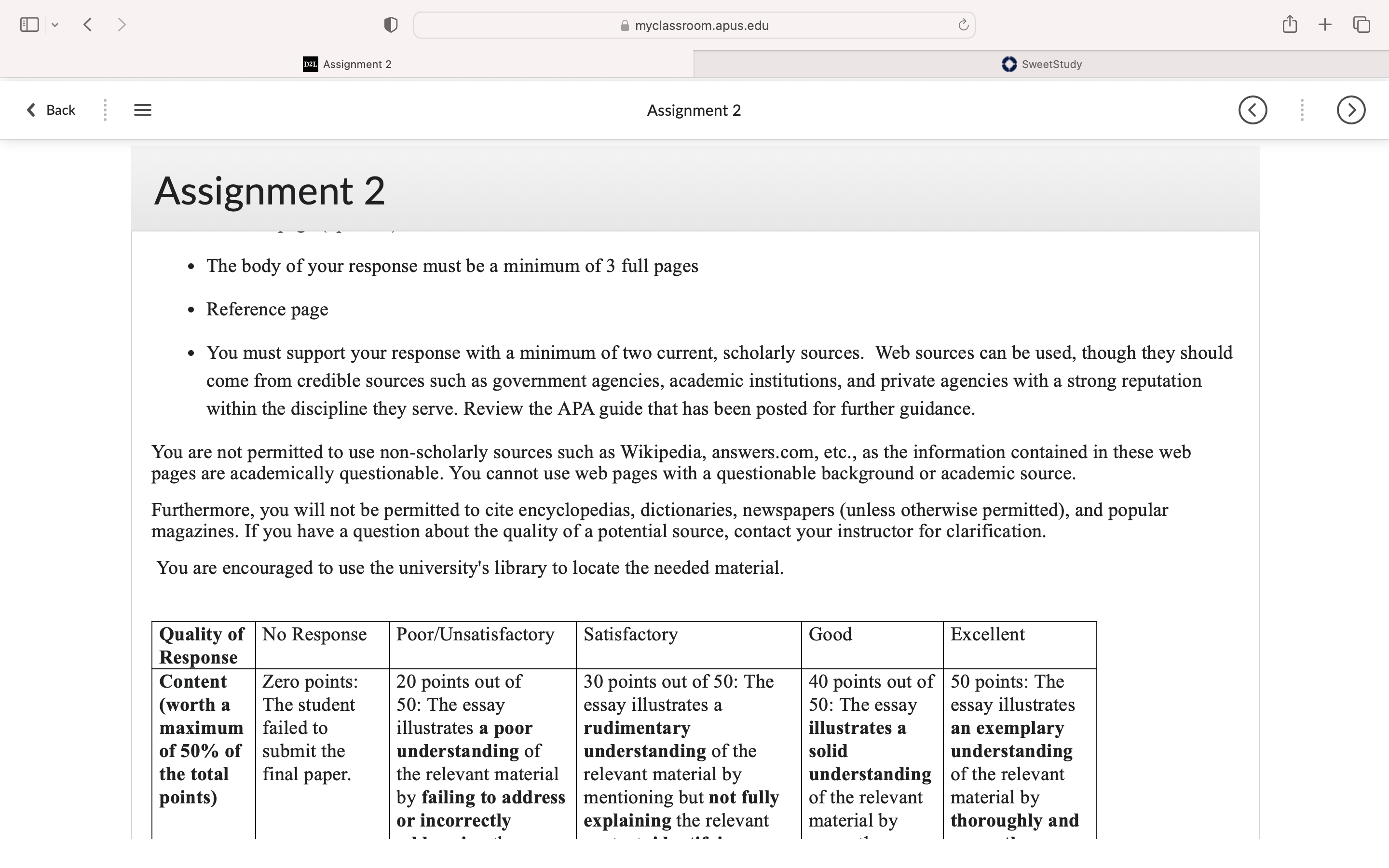
Task: Click the Assignment 2 title in navbar
Action: coord(694,110)
